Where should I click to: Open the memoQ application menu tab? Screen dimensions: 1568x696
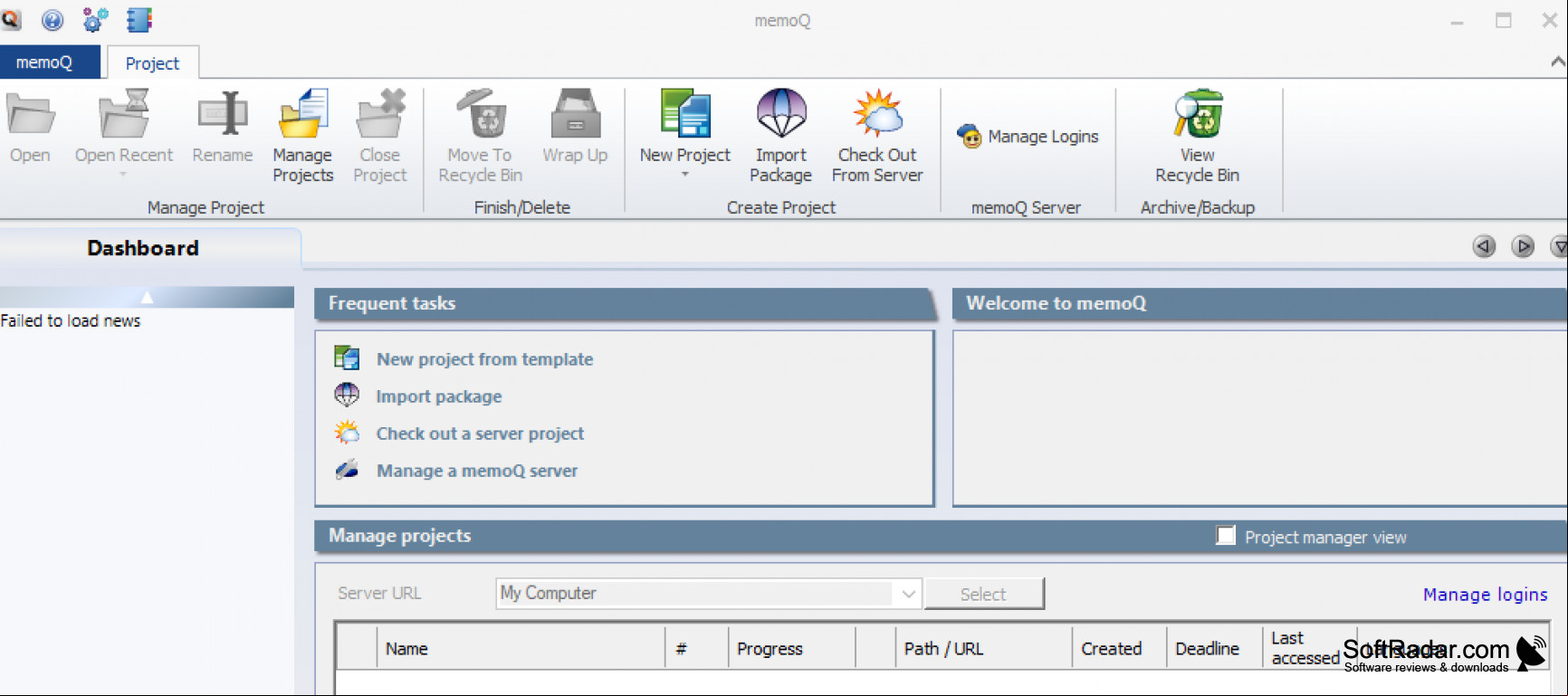[50, 62]
